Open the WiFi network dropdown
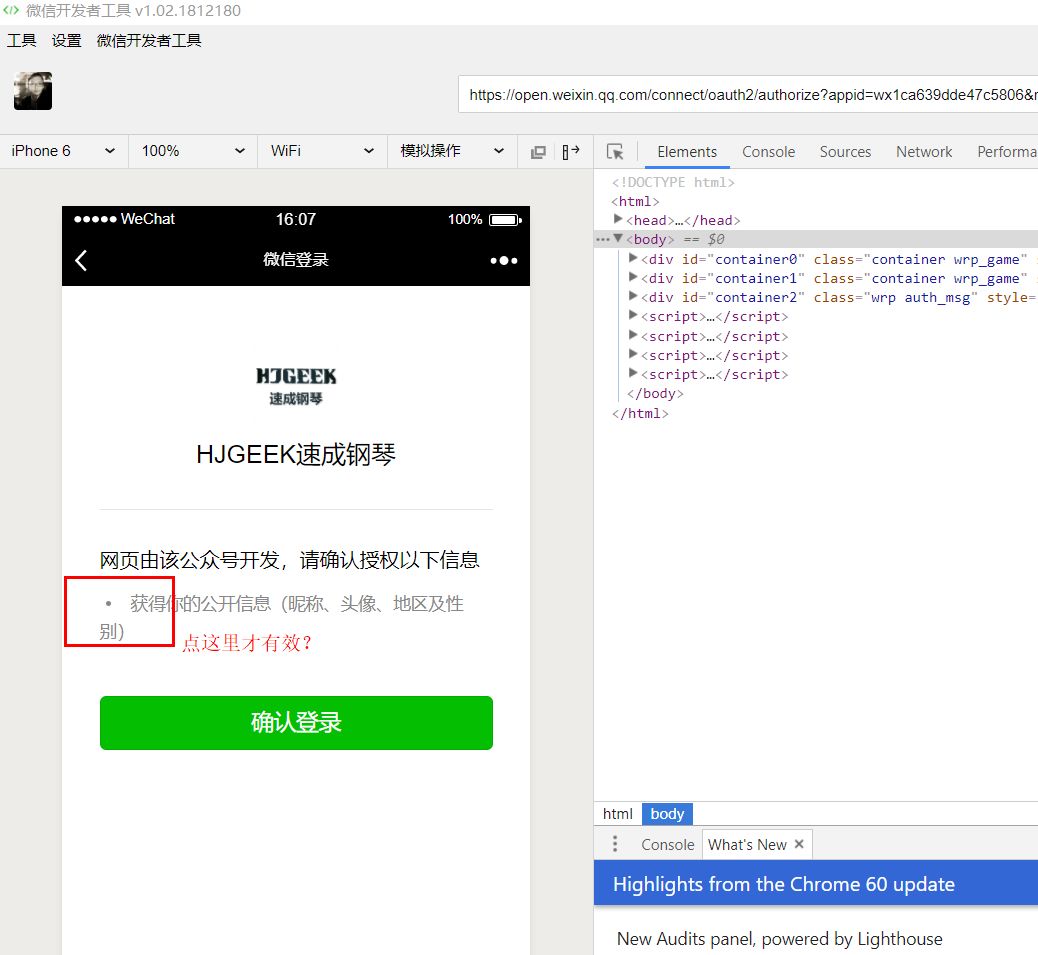Screen dimensions: 1038x955 point(322,151)
